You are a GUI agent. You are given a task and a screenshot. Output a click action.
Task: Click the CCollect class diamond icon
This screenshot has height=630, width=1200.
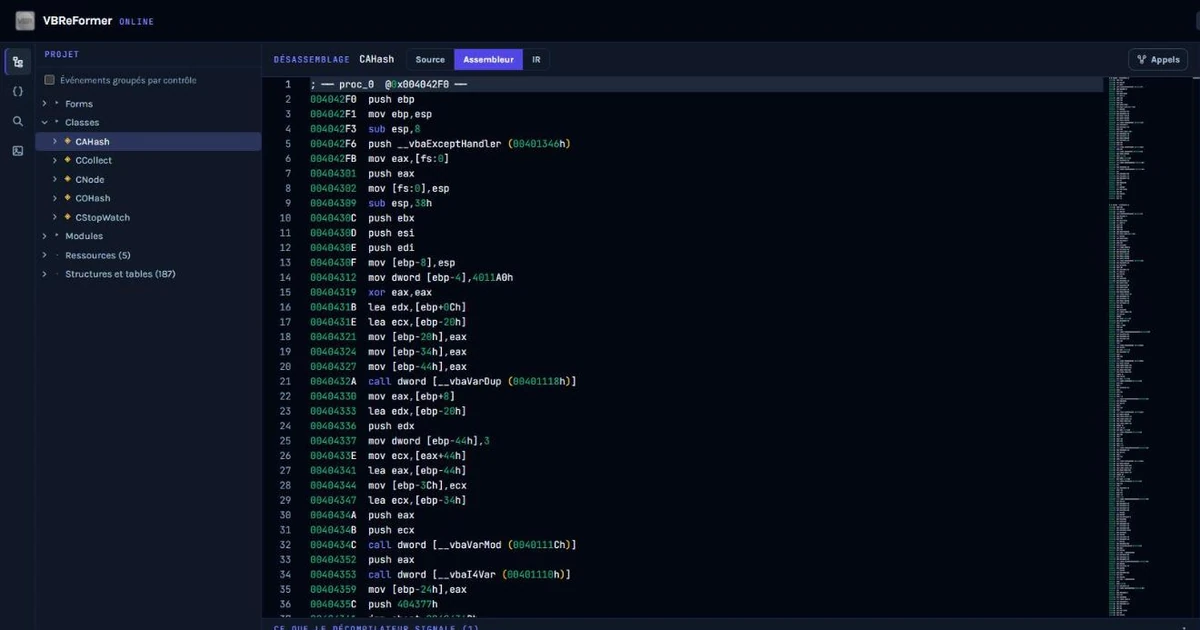(68, 160)
